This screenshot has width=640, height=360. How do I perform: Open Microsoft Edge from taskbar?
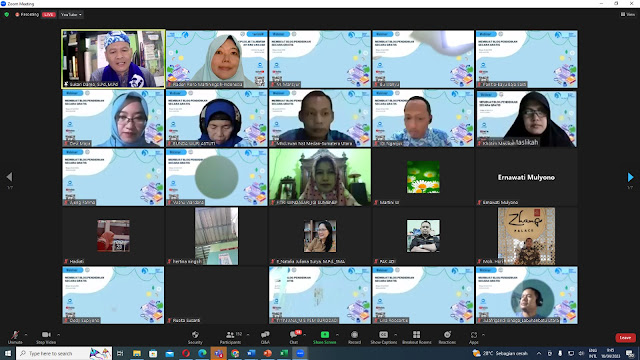pyautogui.click(x=202, y=353)
